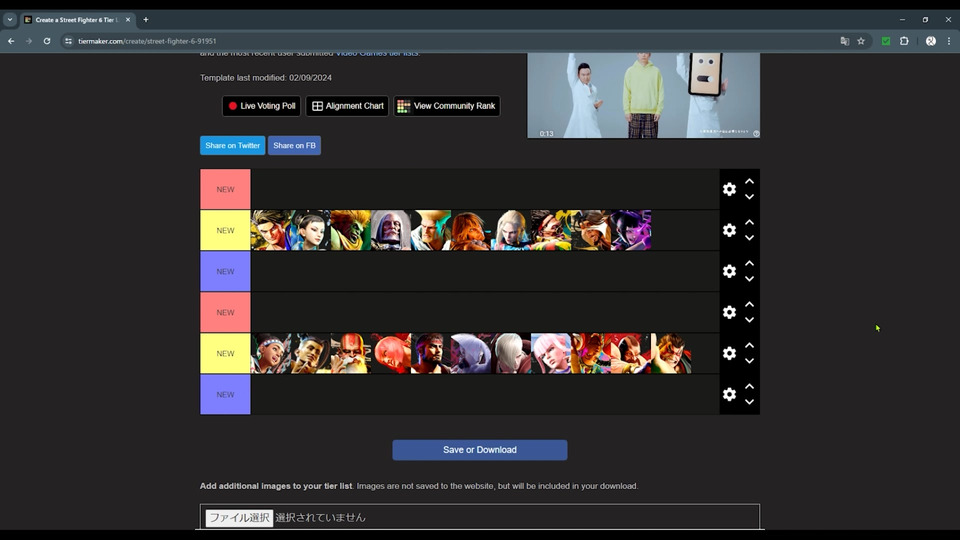Open gear for the blue tier below Chun-Li's row
Image resolution: width=960 pixels, height=540 pixels.
coord(729,271)
